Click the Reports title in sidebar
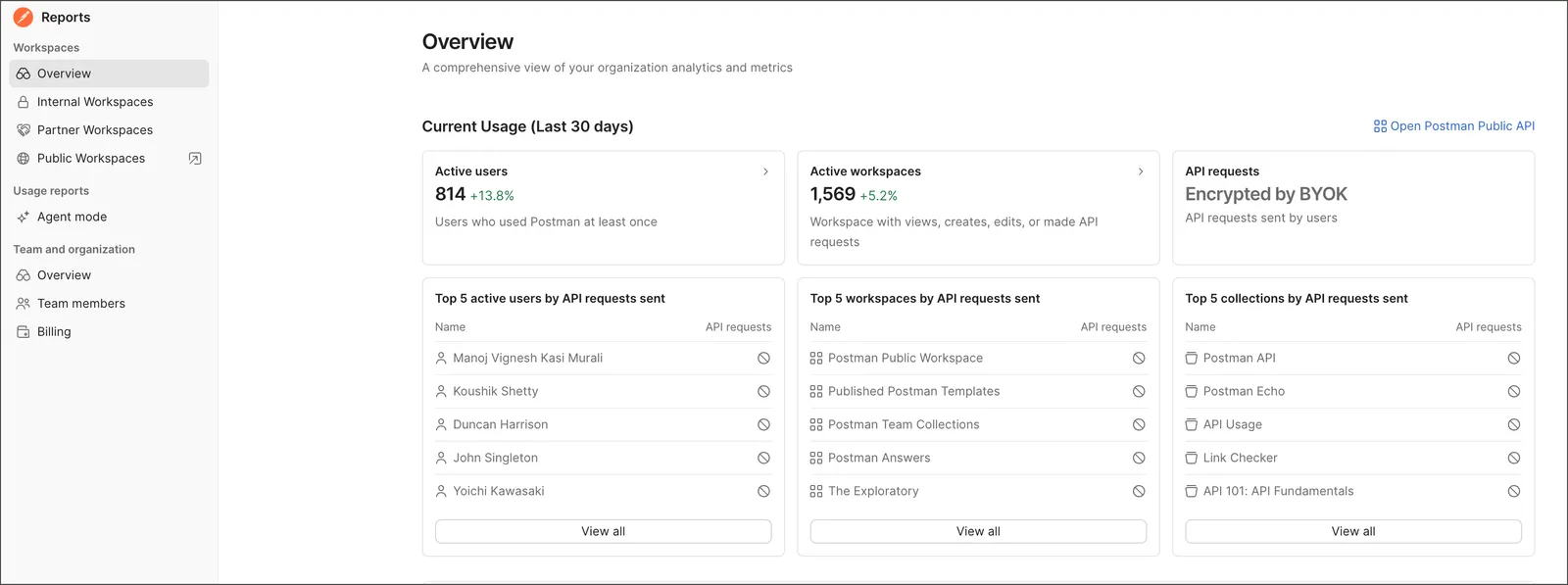1568x585 pixels. 66,18
